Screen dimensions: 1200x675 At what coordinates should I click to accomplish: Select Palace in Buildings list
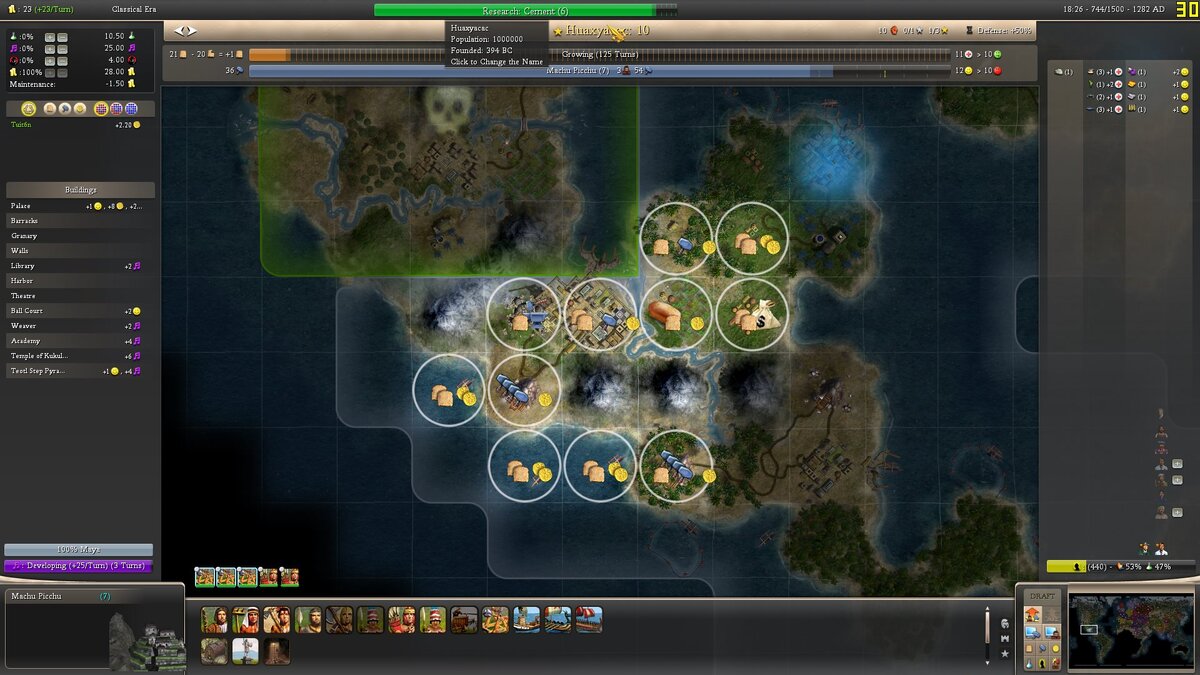click(x=80, y=206)
